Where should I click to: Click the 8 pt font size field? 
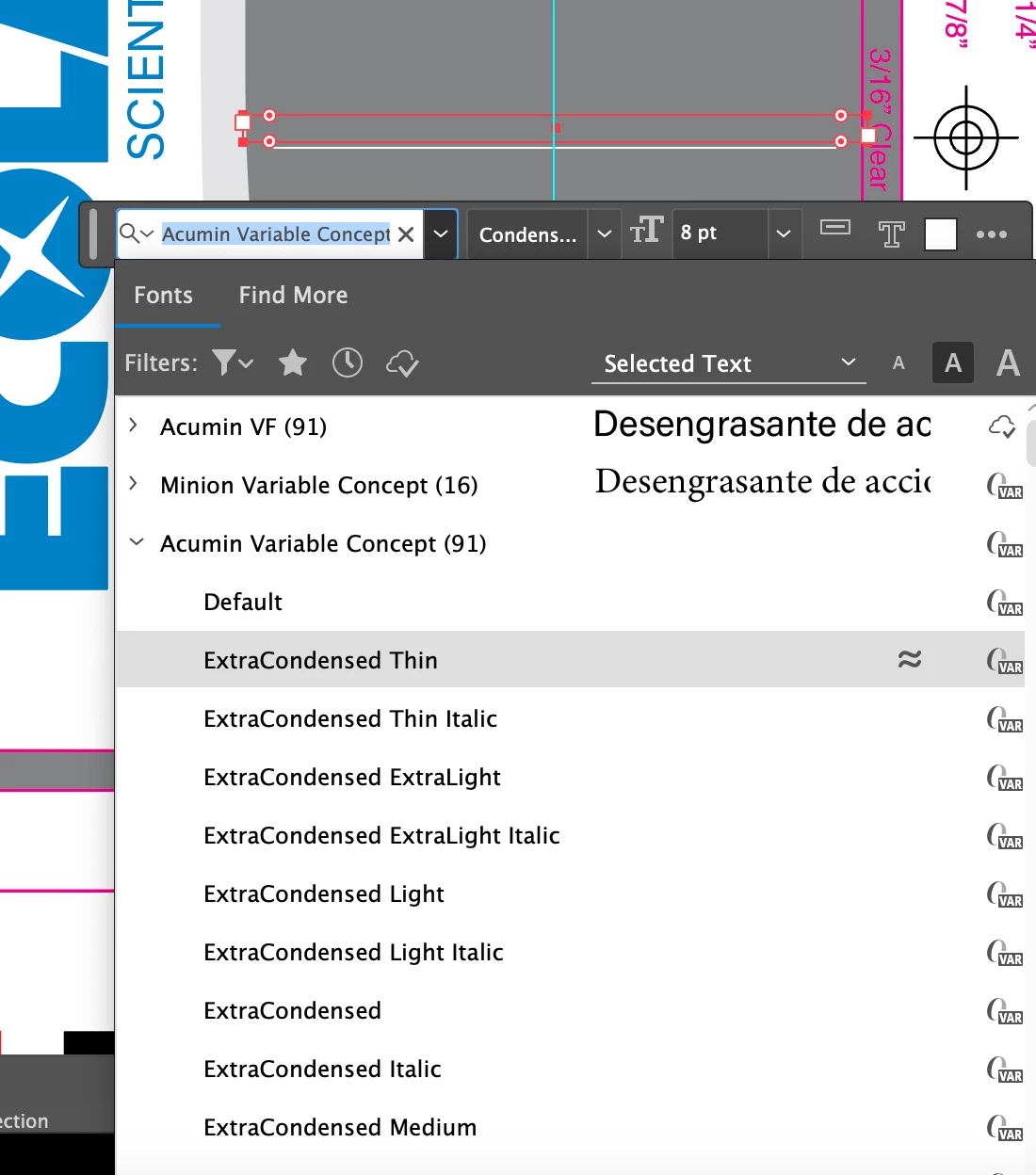(719, 233)
